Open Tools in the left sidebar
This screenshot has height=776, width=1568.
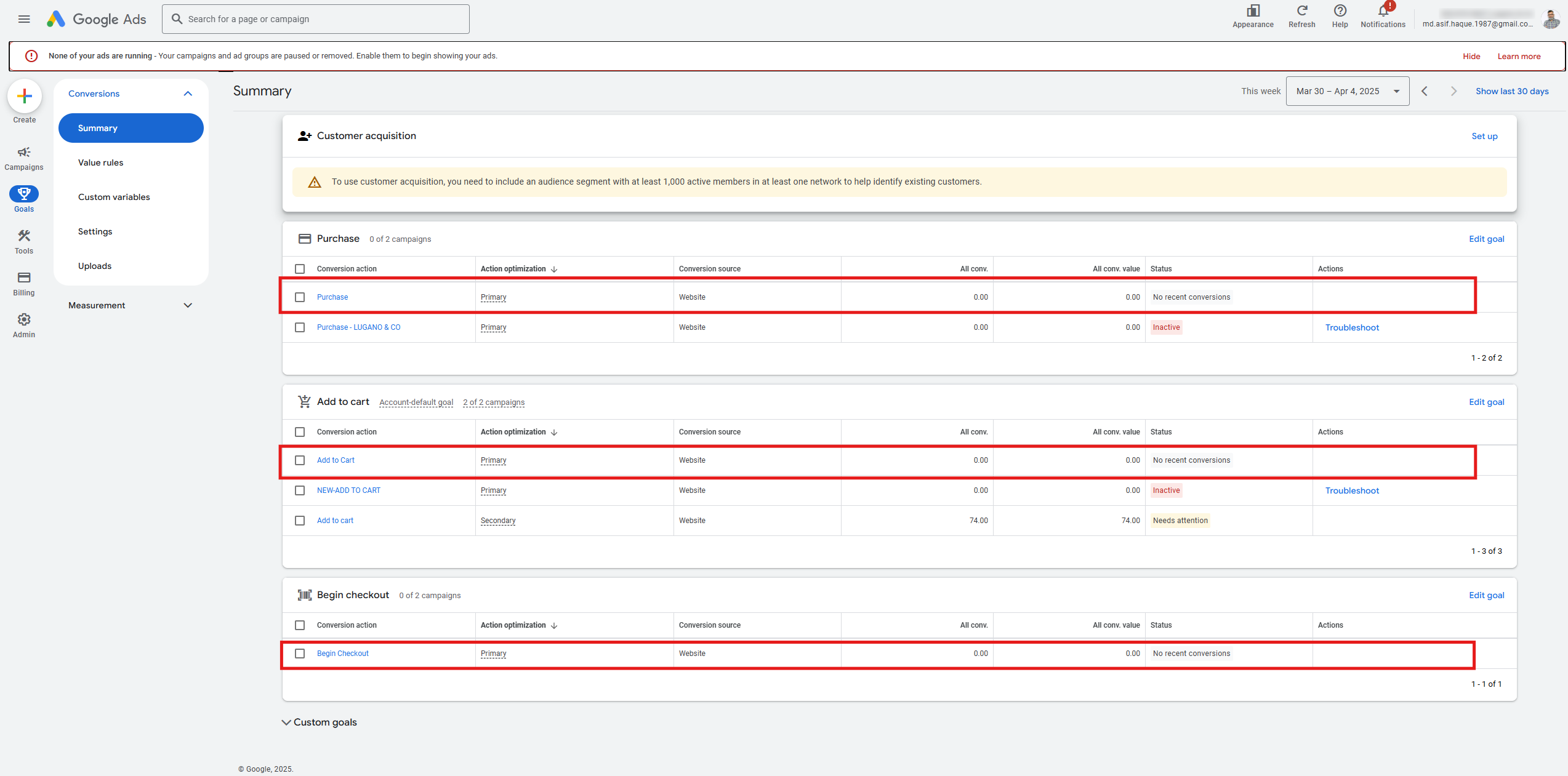(x=24, y=241)
